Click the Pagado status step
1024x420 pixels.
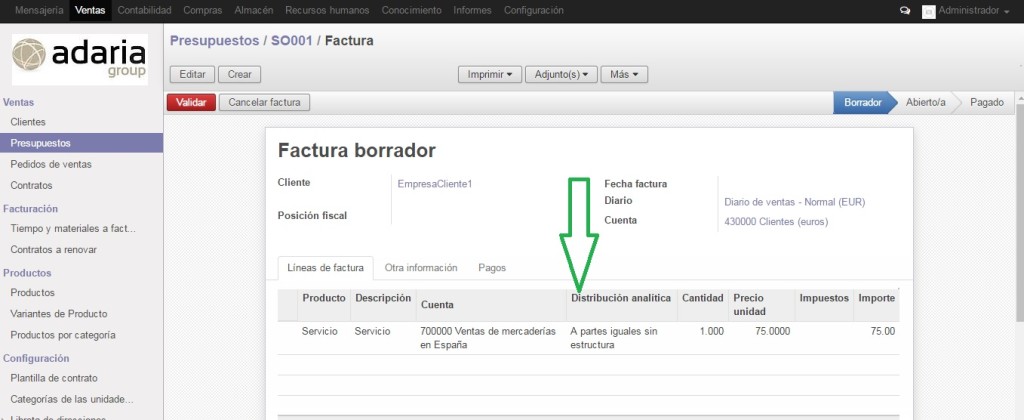point(986,103)
